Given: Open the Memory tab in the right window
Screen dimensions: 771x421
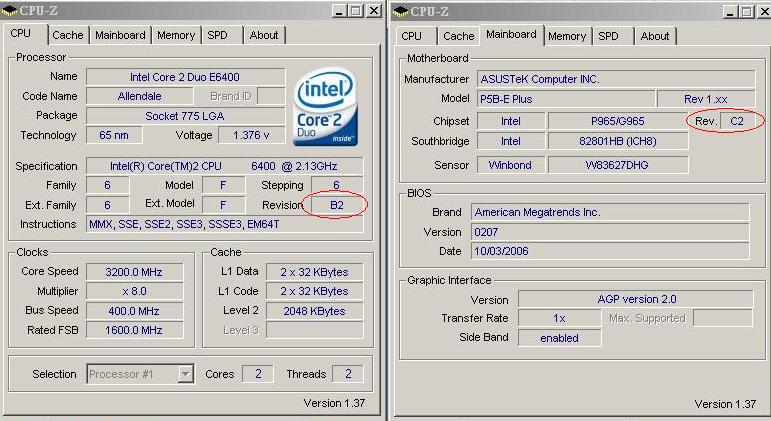Looking at the screenshot, I should pos(567,36).
